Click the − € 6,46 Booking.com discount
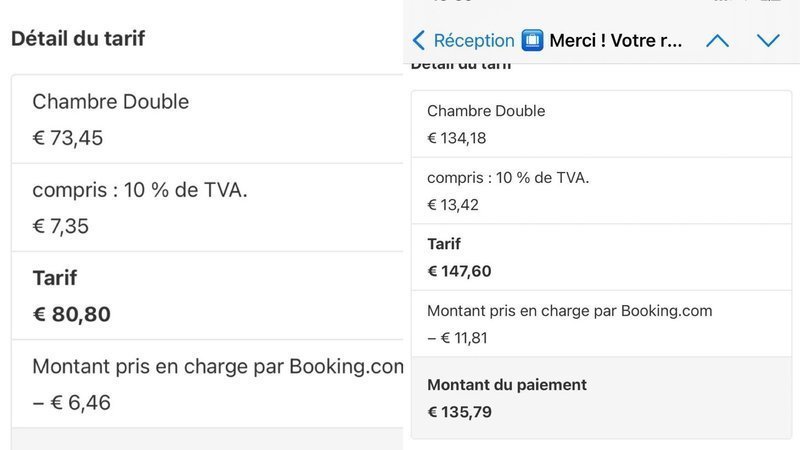800x450 pixels. pos(71,403)
